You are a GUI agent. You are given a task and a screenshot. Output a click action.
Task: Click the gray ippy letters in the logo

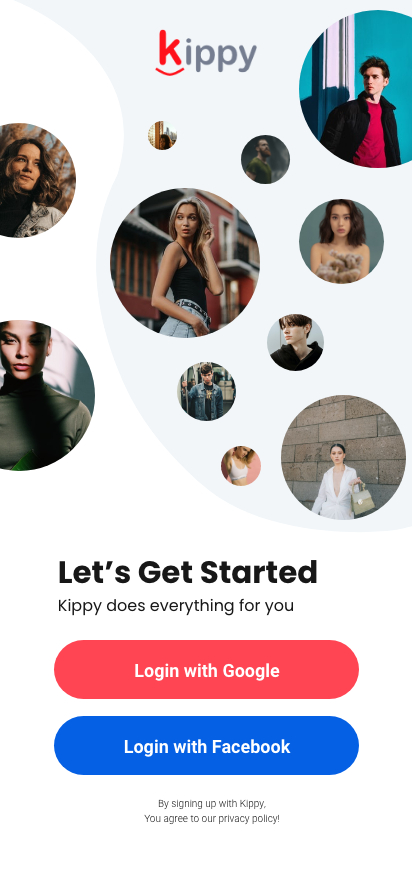pos(221,55)
